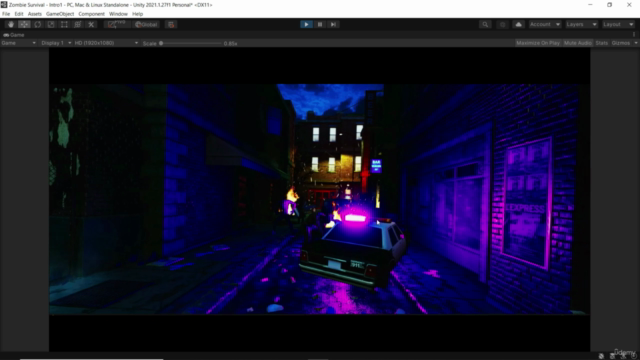Image resolution: width=640 pixels, height=360 pixels.
Task: Open the custom editor tools
Action: [91, 24]
